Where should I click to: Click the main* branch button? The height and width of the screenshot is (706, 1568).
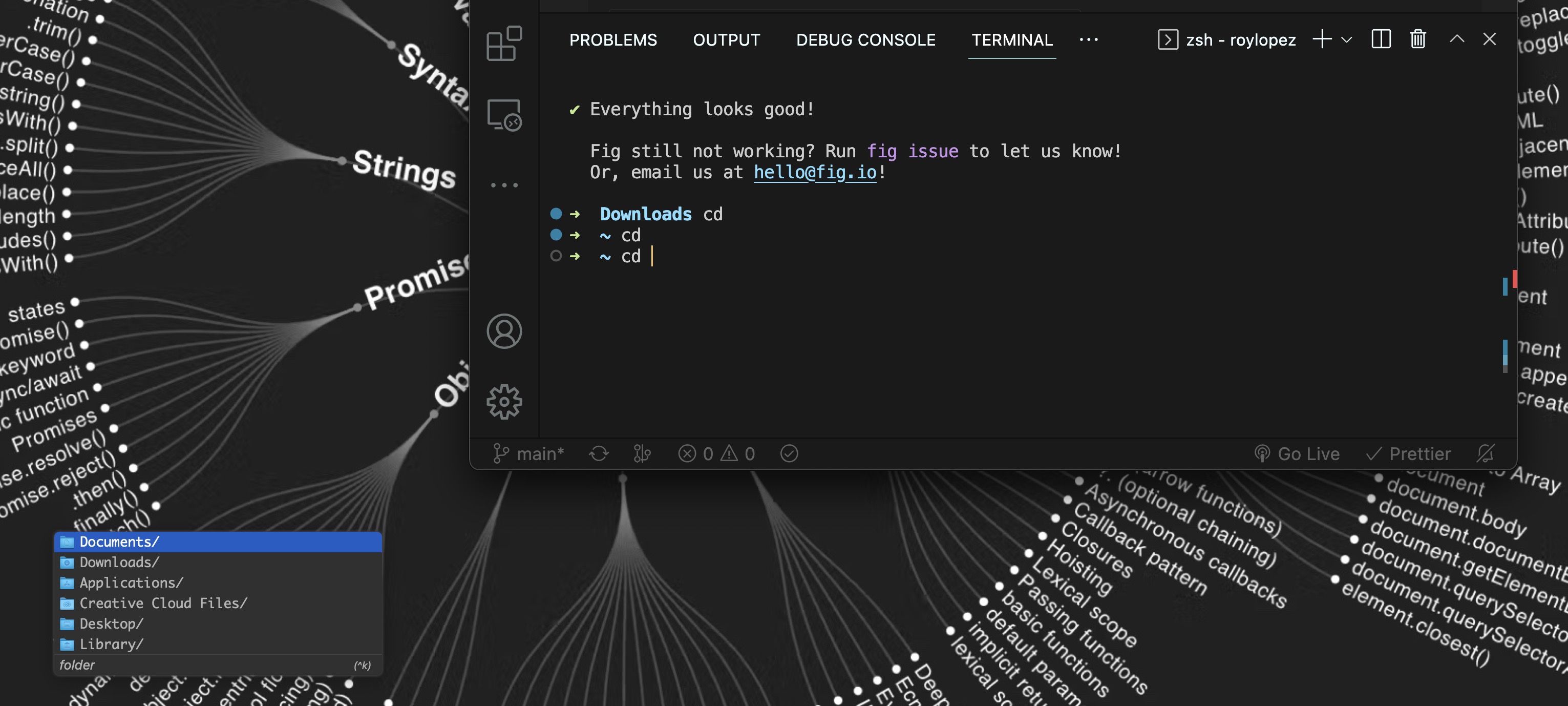(528, 454)
